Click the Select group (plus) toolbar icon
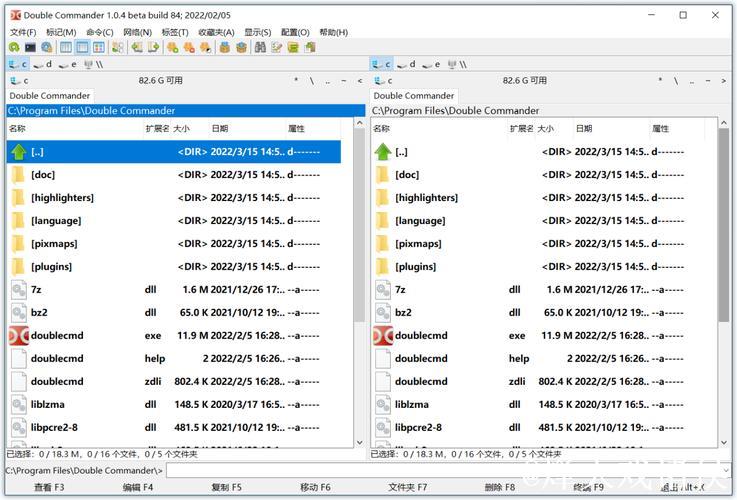Viewport: 737px width, 500px height. [173, 47]
